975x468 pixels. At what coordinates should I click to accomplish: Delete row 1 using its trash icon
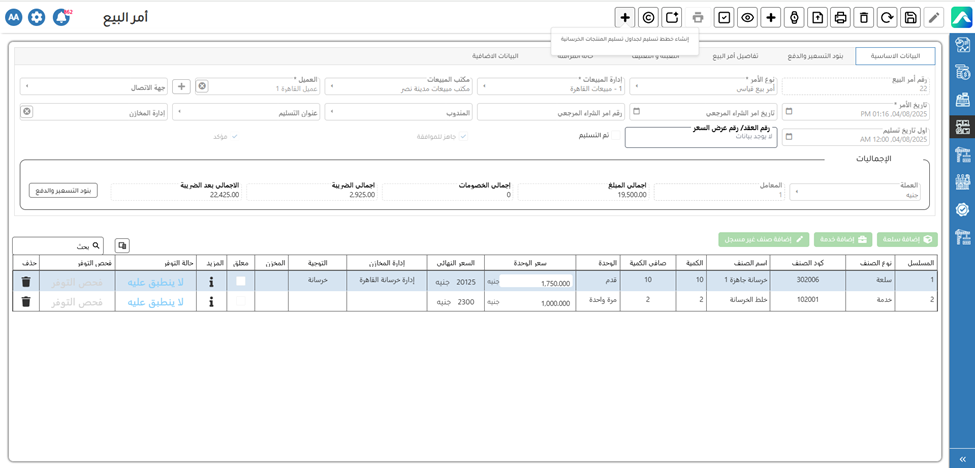pyautogui.click(x=26, y=282)
